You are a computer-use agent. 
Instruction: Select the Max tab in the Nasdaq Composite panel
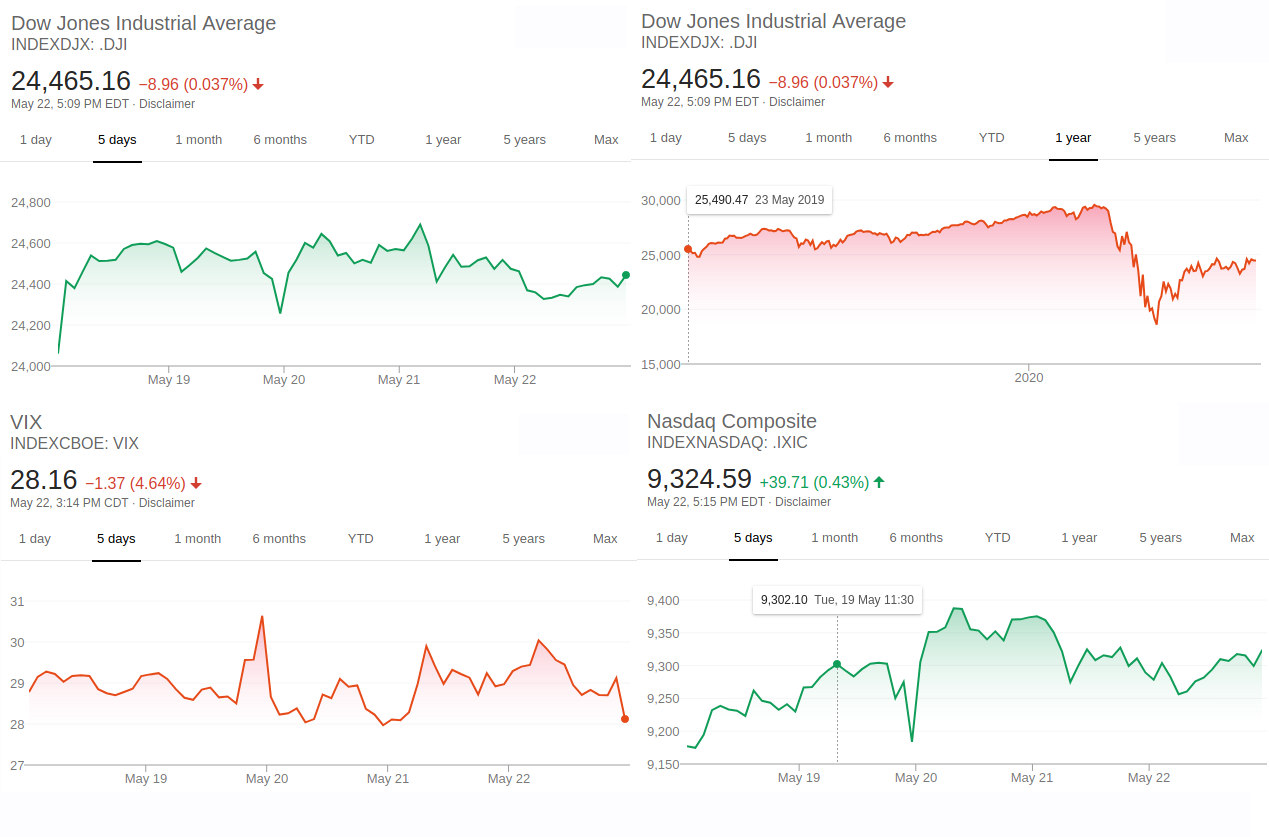pyautogui.click(x=1242, y=538)
